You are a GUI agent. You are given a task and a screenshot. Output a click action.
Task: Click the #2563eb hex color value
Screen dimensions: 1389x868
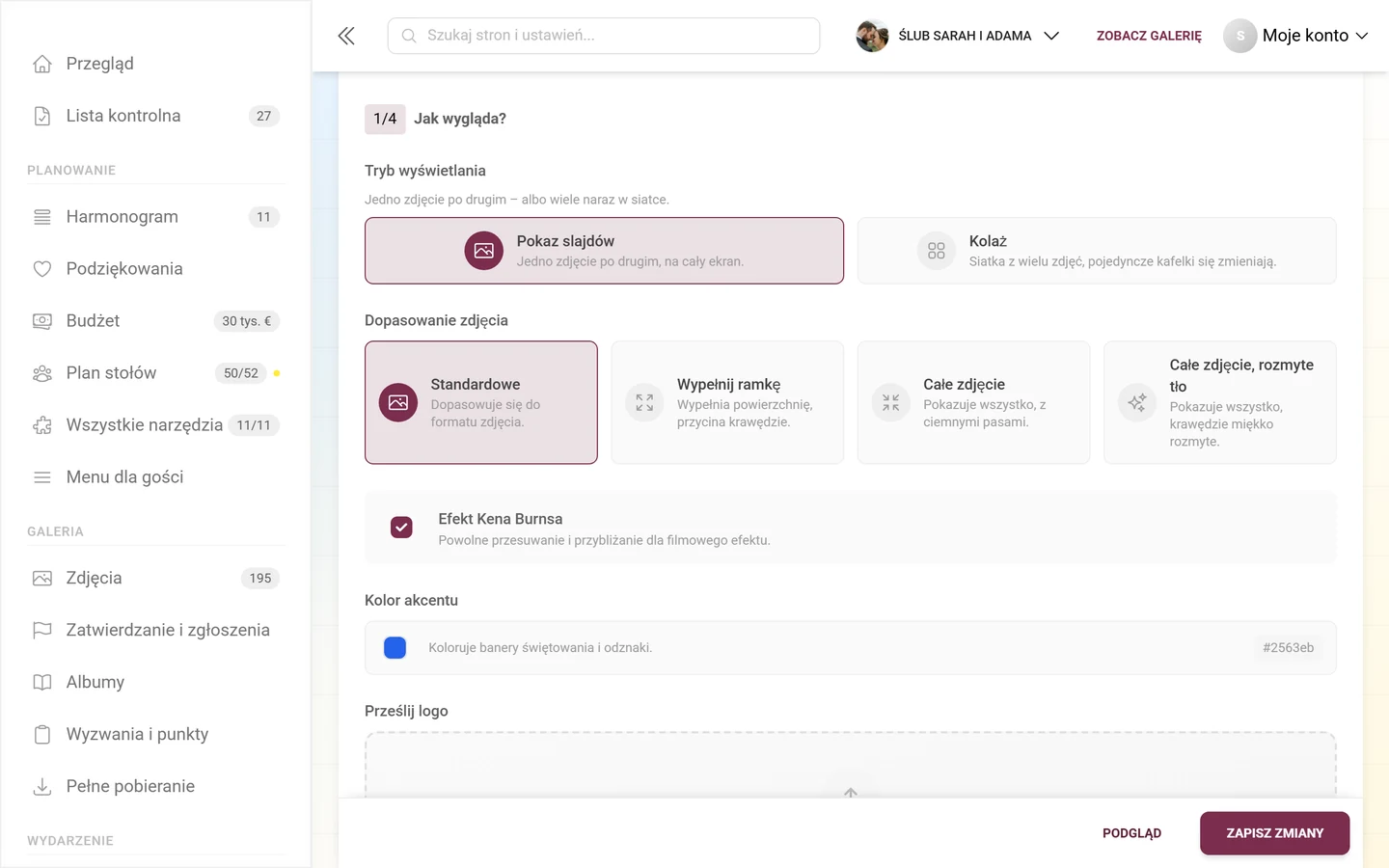tap(1288, 648)
